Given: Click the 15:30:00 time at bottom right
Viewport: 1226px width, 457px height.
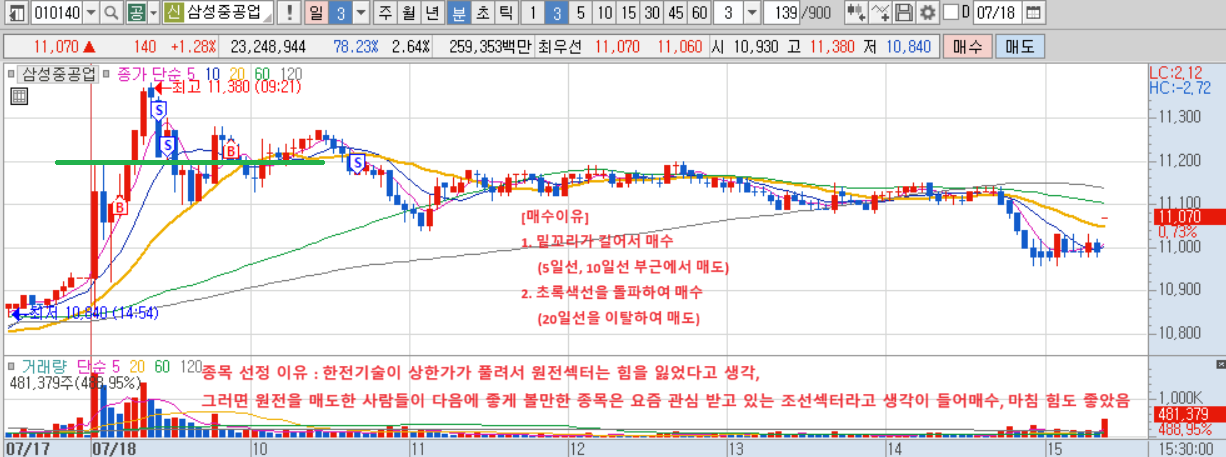Looking at the screenshot, I should click(x=1188, y=449).
